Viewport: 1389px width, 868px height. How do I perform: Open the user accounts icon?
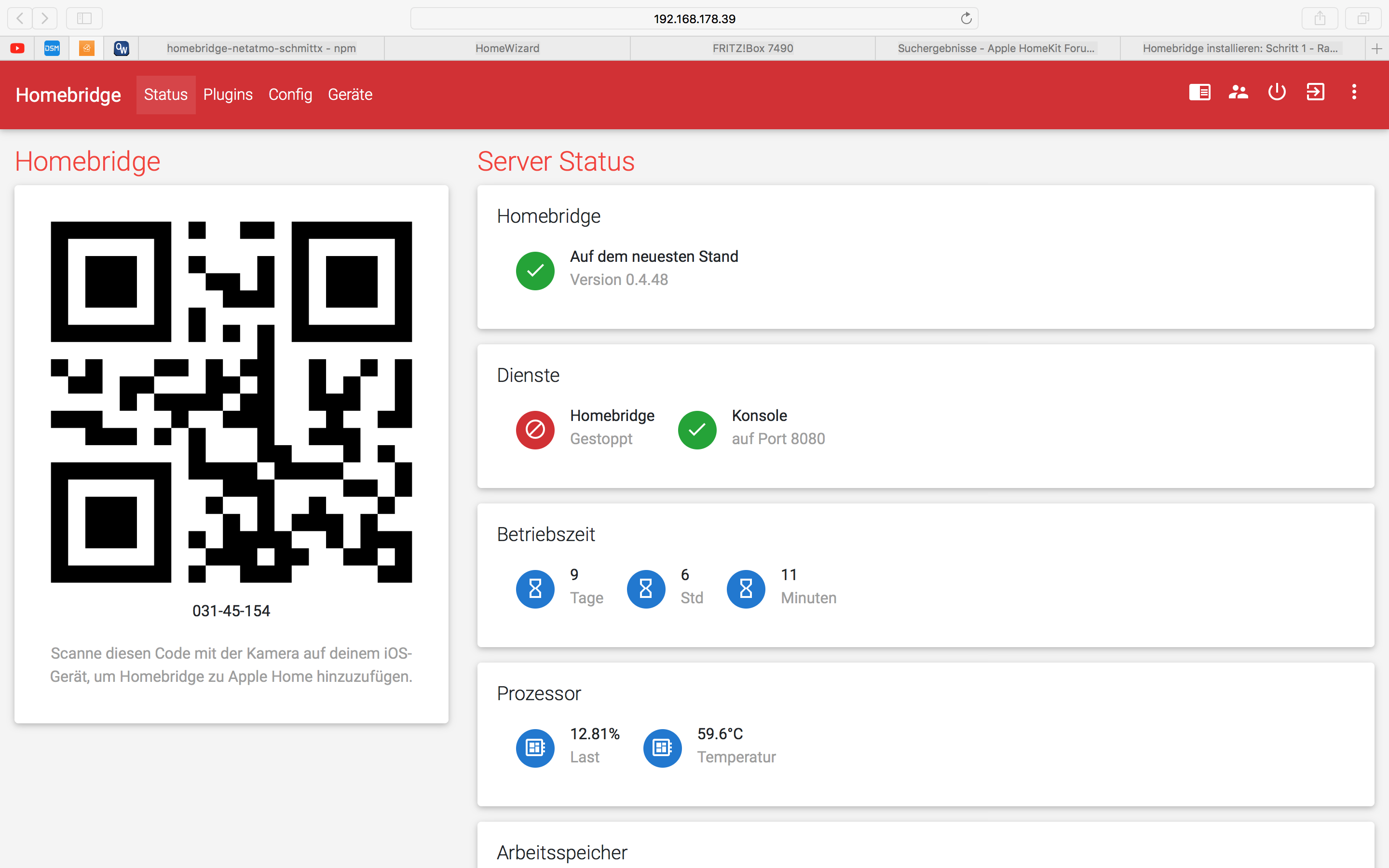[1238, 93]
